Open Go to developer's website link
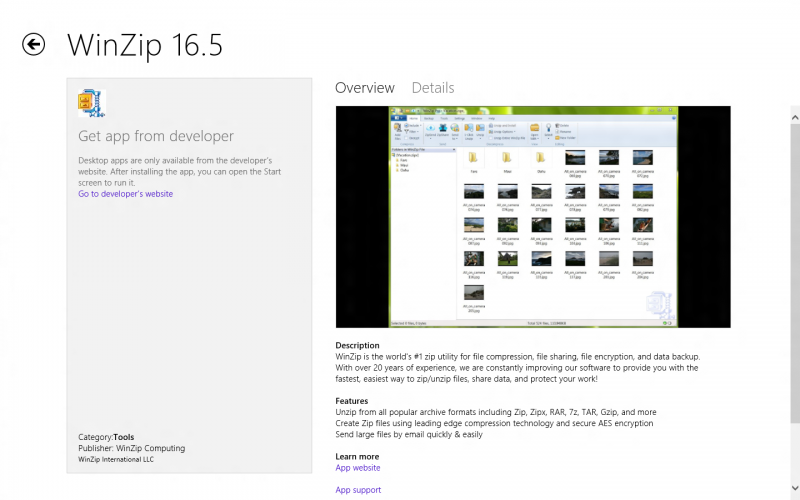Image resolution: width=800 pixels, height=500 pixels. point(126,194)
